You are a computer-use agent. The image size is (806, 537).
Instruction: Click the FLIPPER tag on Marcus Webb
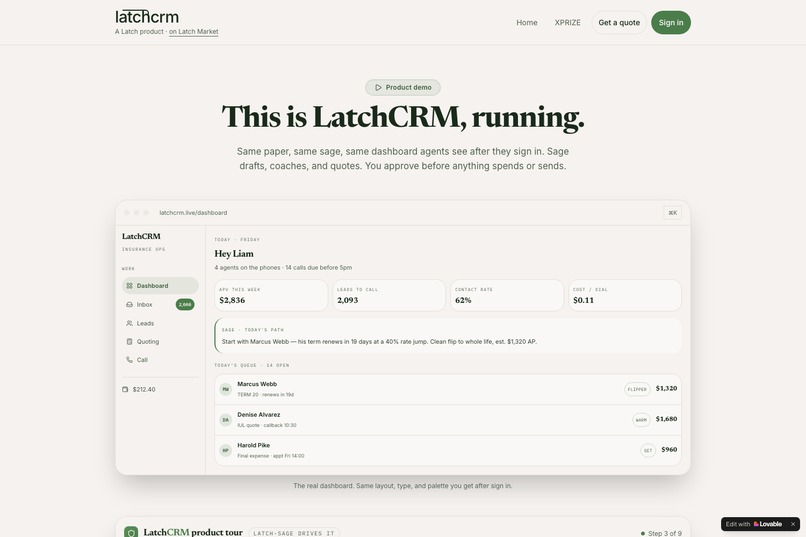click(x=637, y=390)
